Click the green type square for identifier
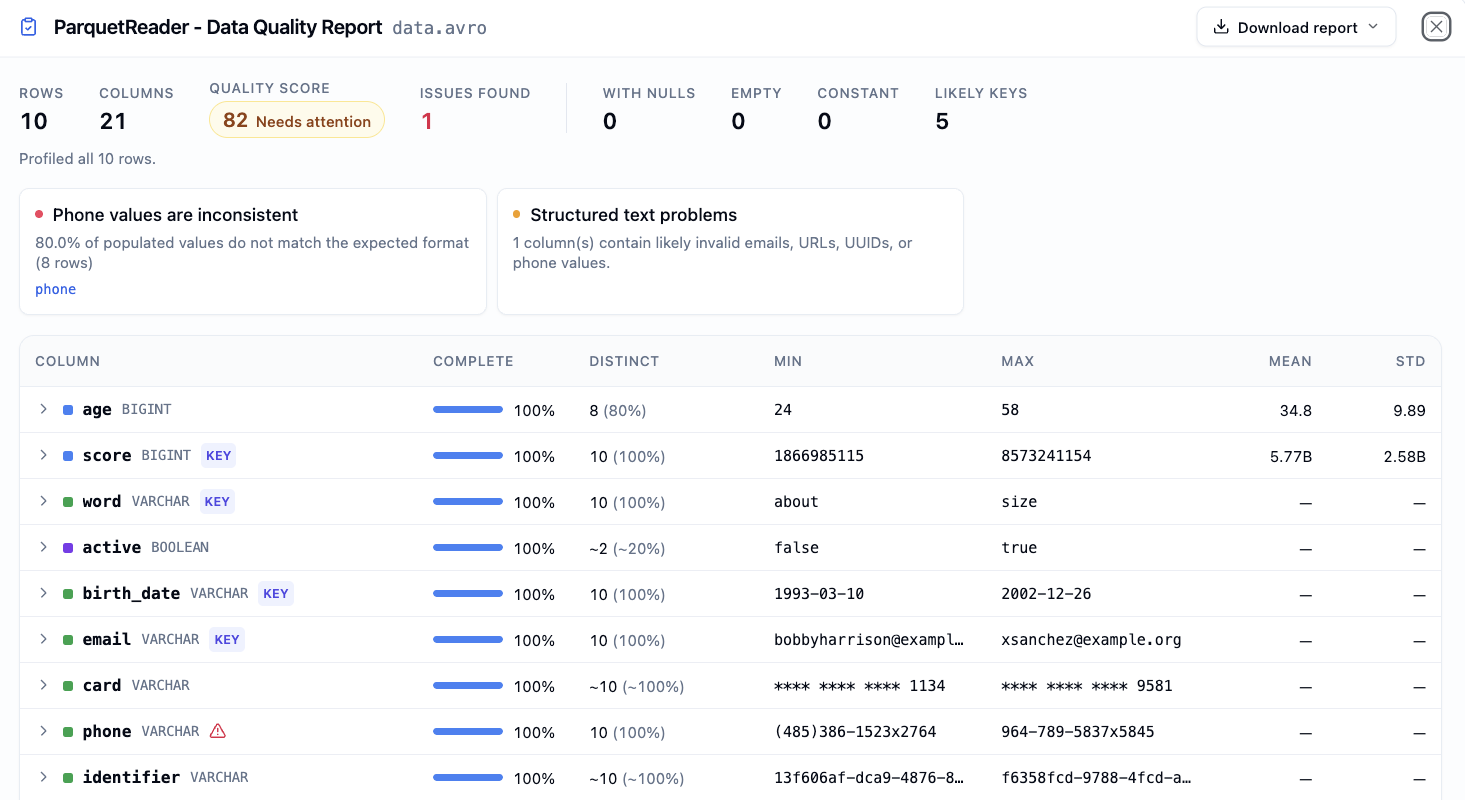 pyautogui.click(x=68, y=778)
